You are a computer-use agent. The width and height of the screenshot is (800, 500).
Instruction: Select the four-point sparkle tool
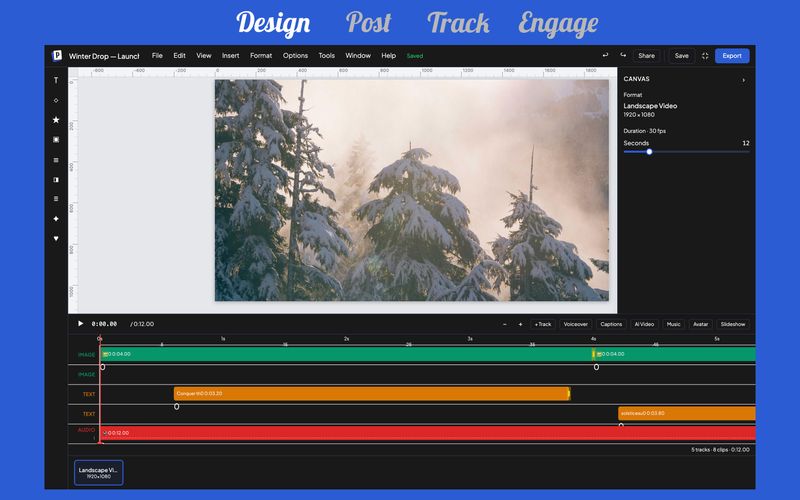[56, 219]
